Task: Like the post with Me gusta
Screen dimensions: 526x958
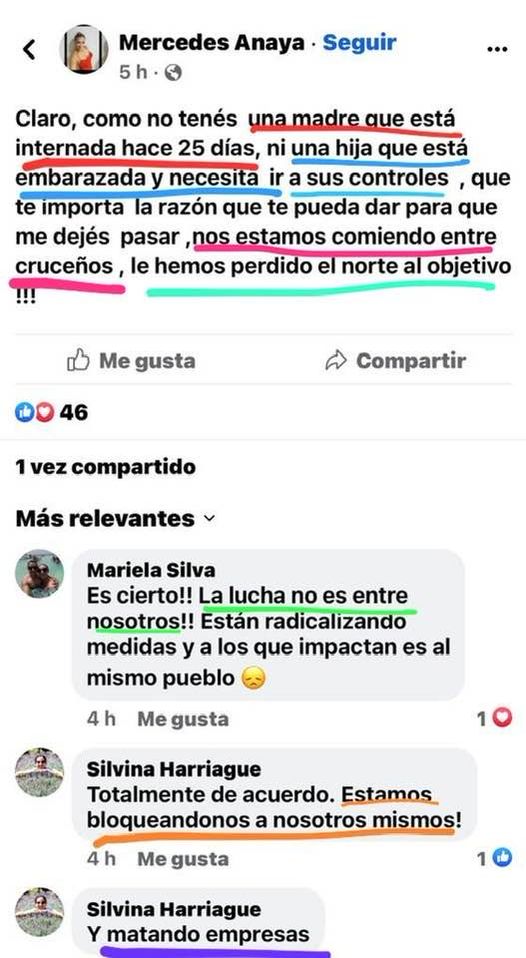Action: click(131, 360)
